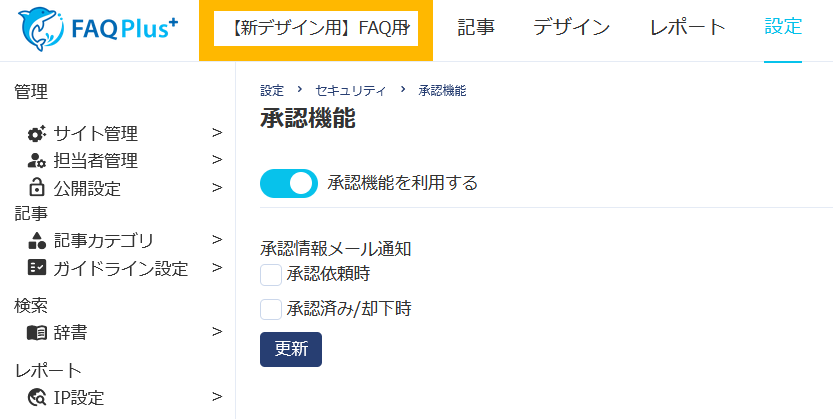This screenshot has height=419, width=833.
Task: Click the article category shapes icon
Action: (37, 241)
